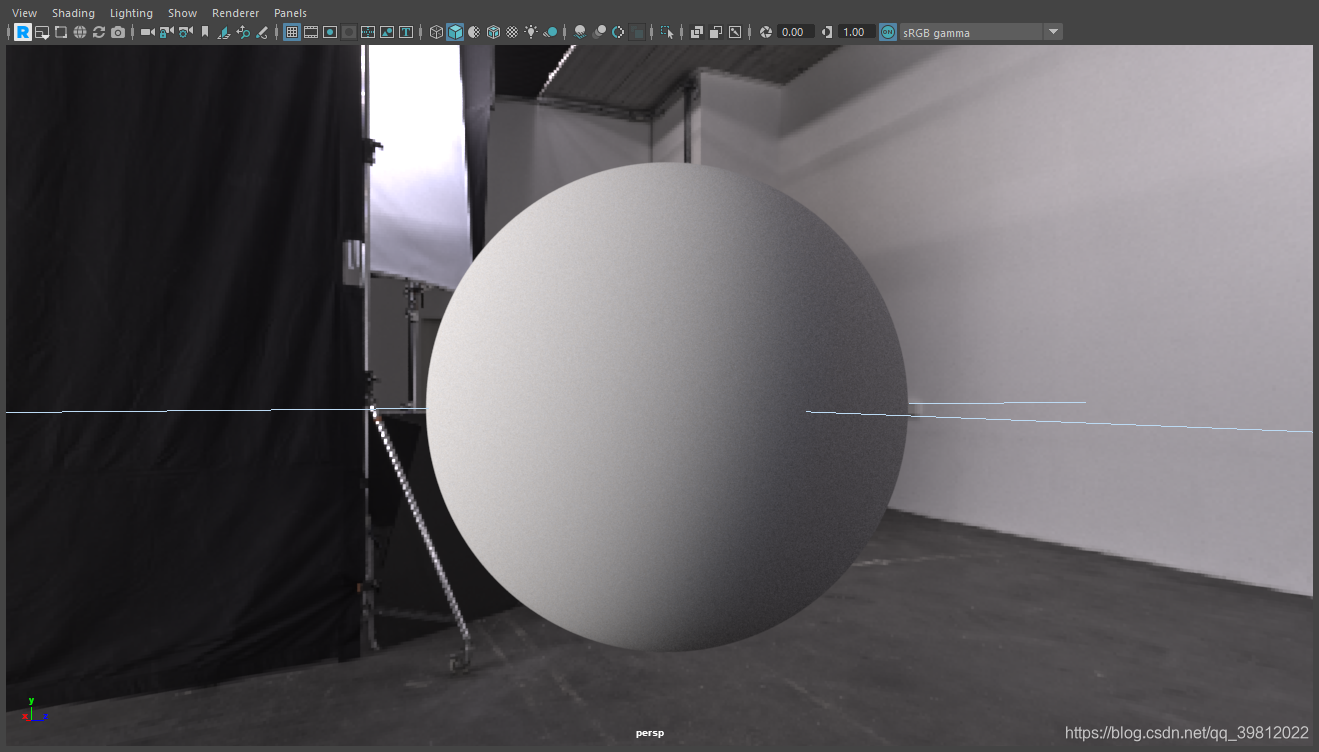Click the Bookmarks icon
Viewport: 1319px width, 752px height.
click(x=205, y=32)
